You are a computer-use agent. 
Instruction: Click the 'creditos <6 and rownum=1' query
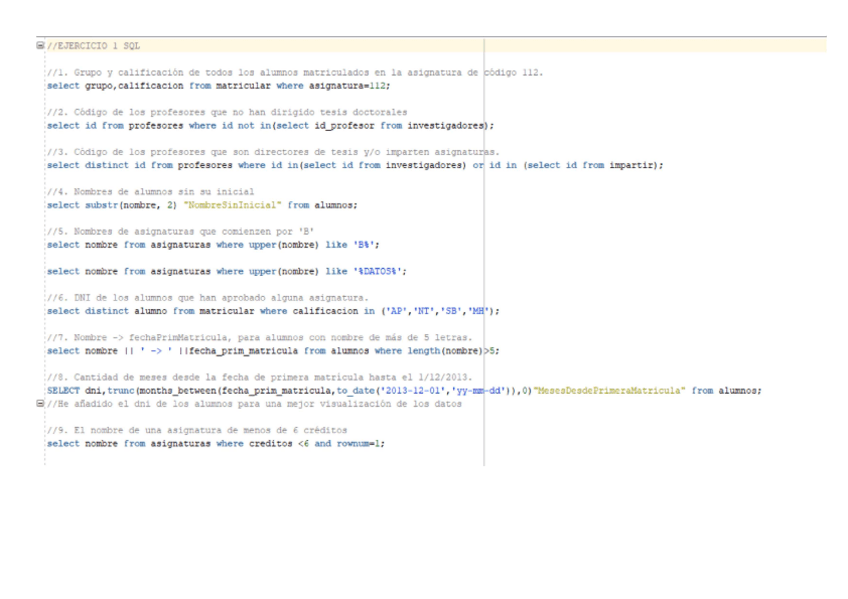click(215, 443)
